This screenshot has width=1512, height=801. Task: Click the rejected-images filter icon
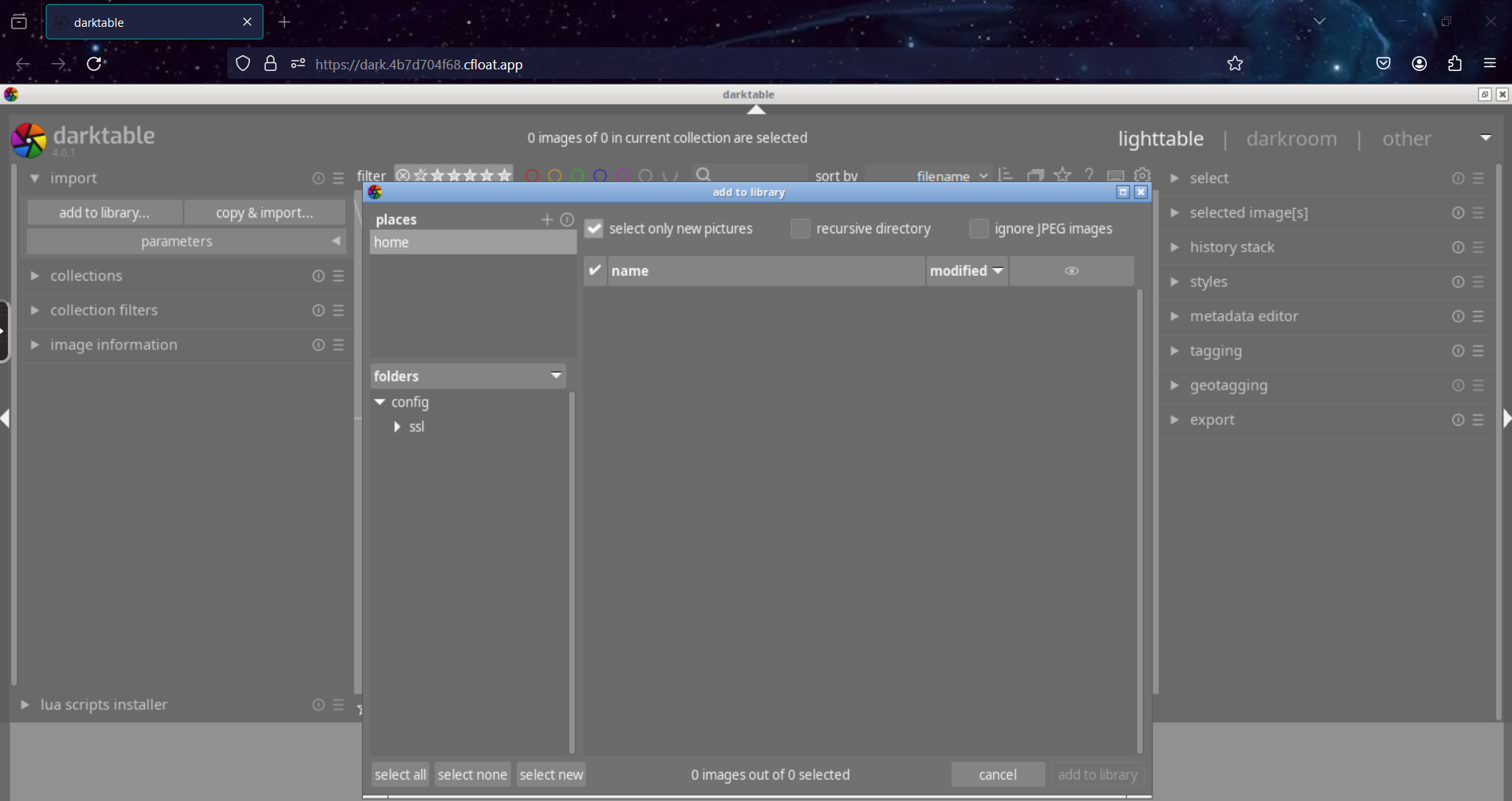(x=403, y=175)
